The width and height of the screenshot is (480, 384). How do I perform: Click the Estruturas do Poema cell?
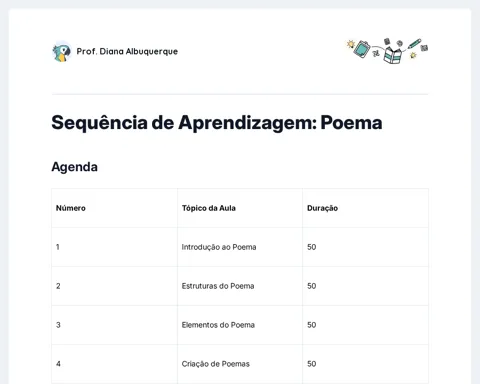[240, 286]
